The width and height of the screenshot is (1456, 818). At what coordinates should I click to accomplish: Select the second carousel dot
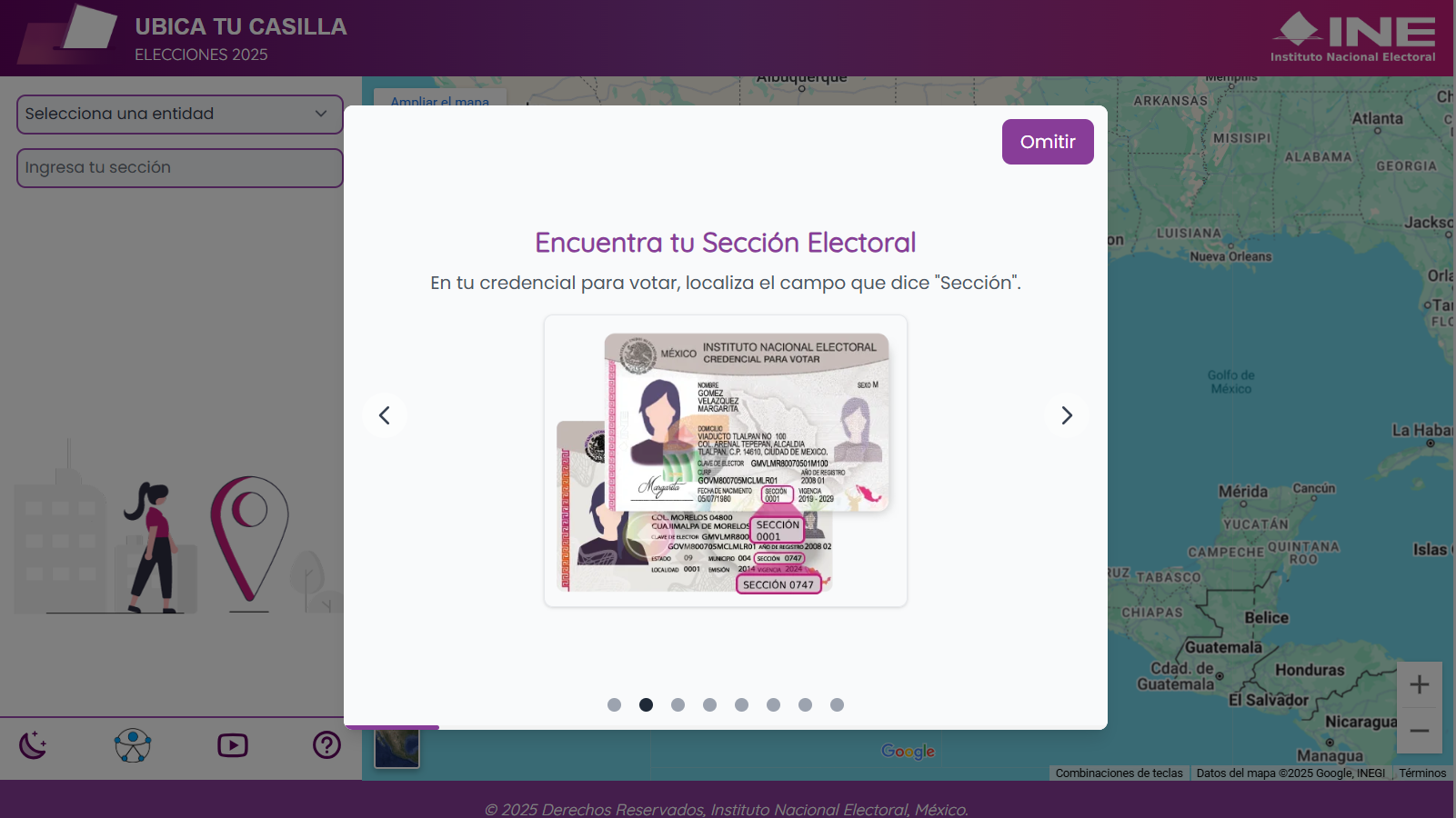click(x=646, y=704)
